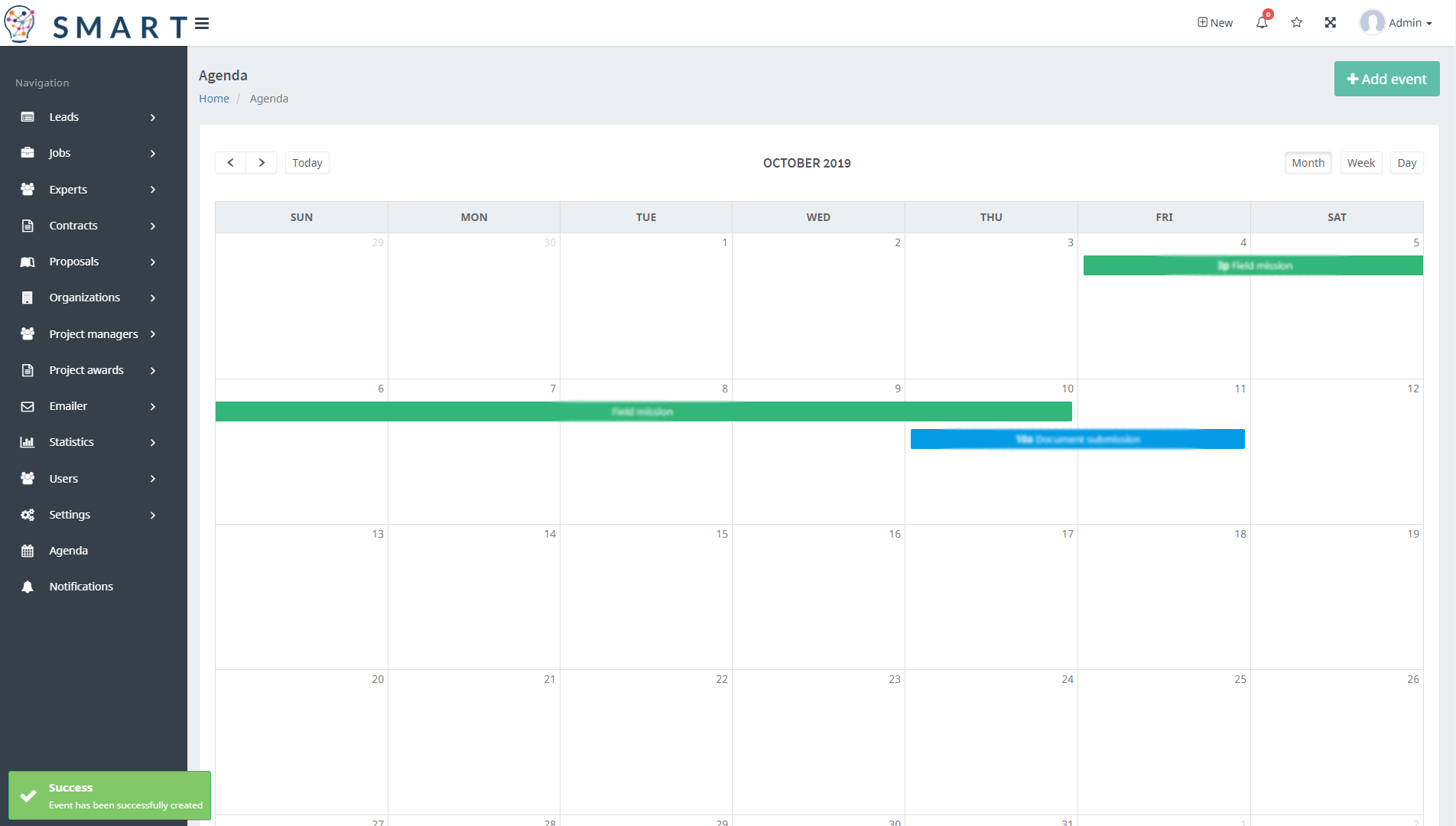Go to next month arrow
The image size is (1456, 826).
(262, 163)
